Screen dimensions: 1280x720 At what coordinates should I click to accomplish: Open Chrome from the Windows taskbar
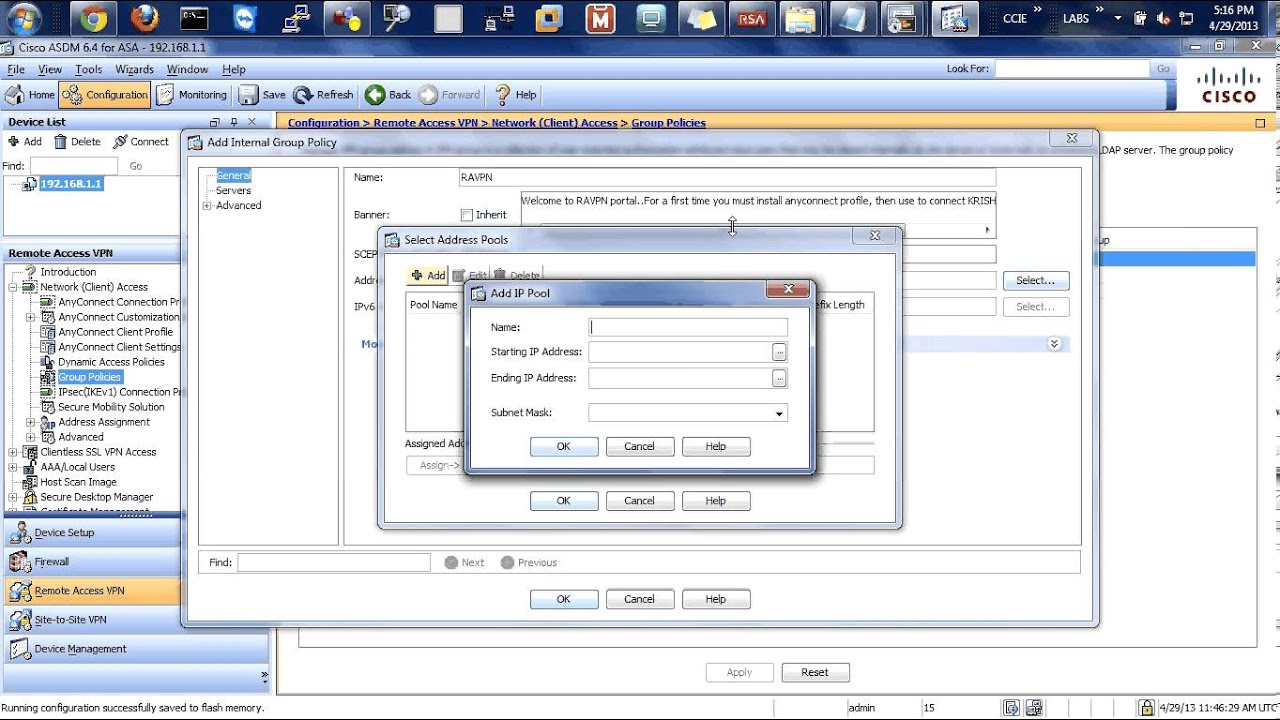(94, 18)
